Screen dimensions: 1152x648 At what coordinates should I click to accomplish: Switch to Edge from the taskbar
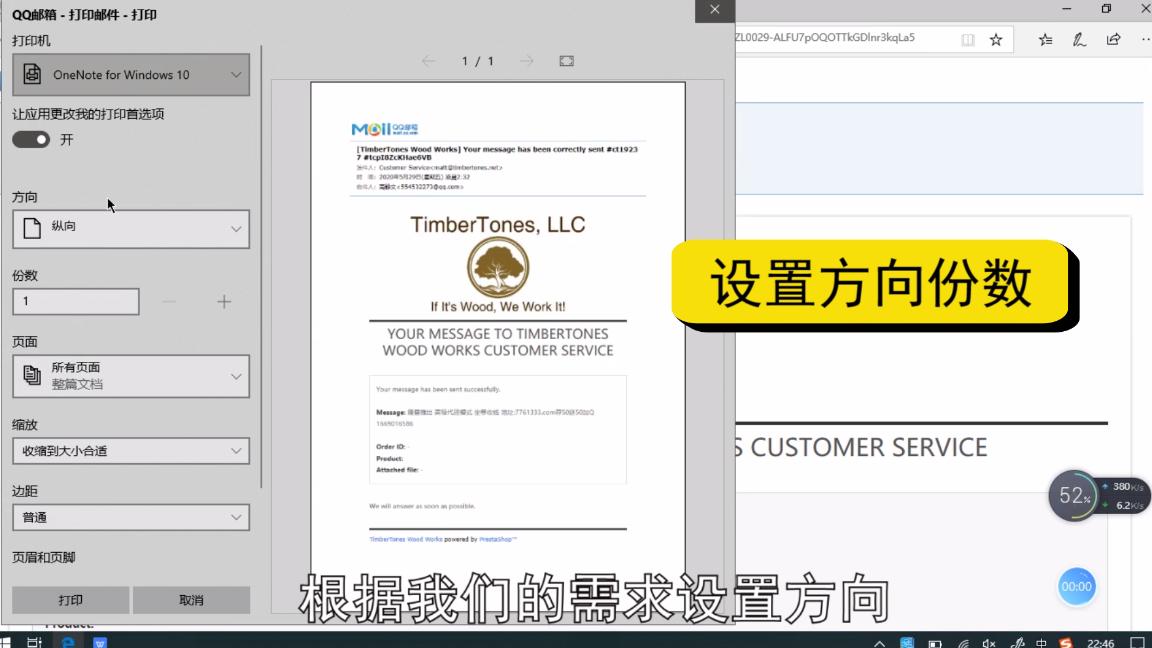point(68,641)
